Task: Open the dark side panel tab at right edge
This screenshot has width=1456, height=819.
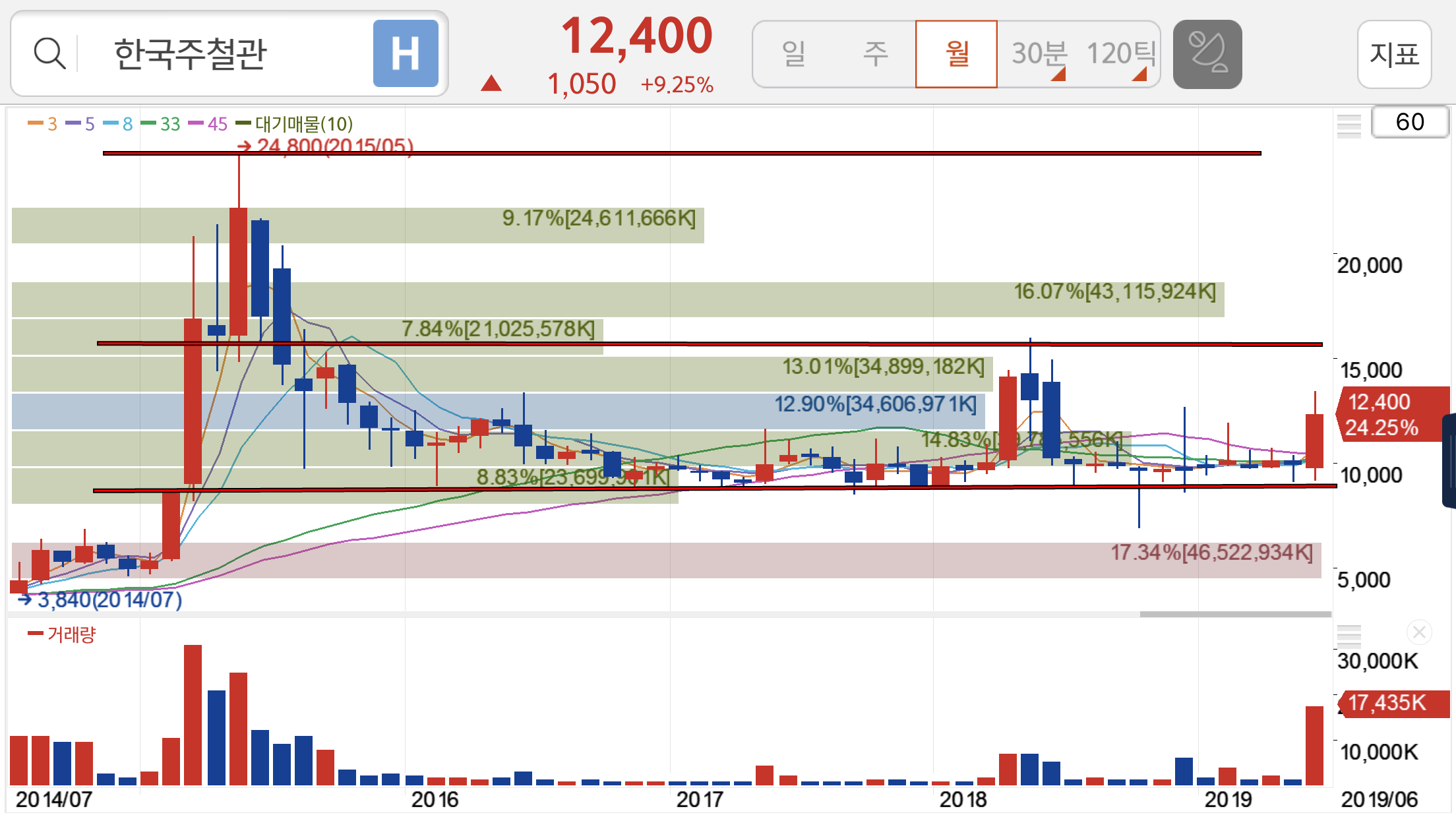Action: tap(1449, 460)
